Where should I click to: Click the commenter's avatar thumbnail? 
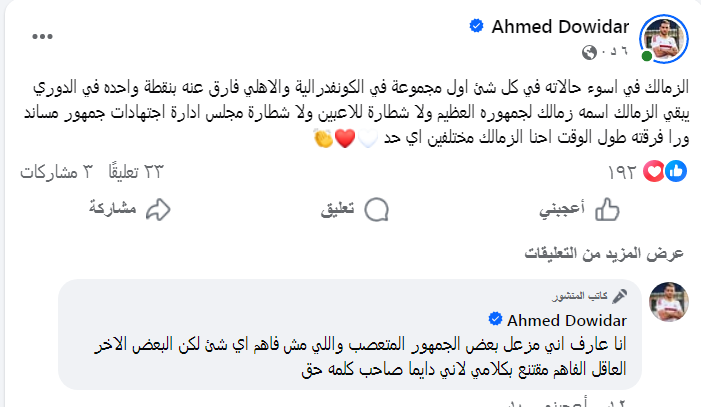pyautogui.click(x=666, y=300)
